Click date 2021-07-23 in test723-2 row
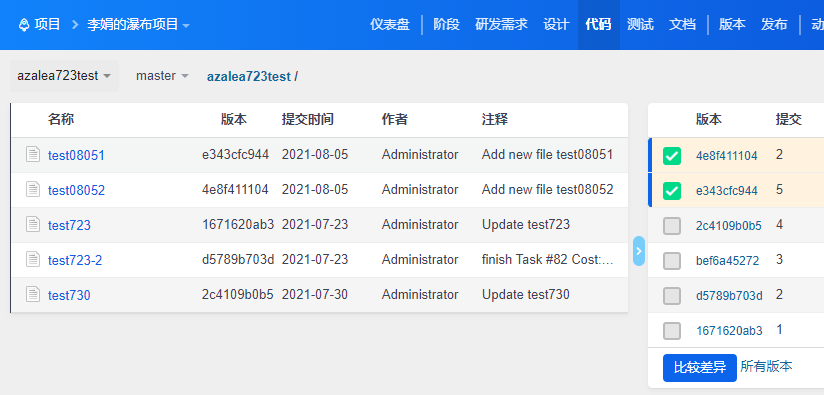824x395 pixels. [315, 259]
